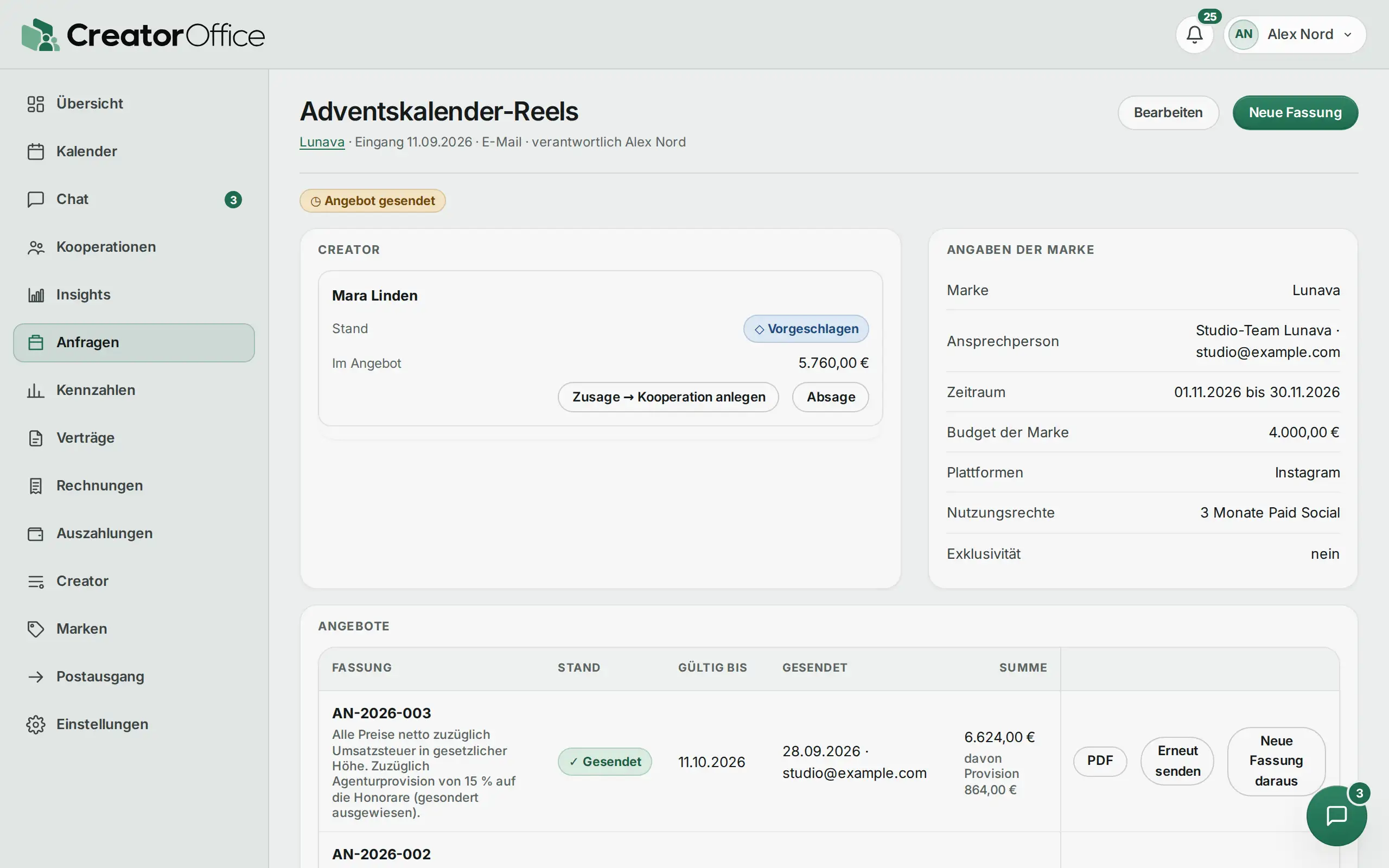Click the CreatorOffice logo icon
1389x868 pixels.
coord(40,34)
